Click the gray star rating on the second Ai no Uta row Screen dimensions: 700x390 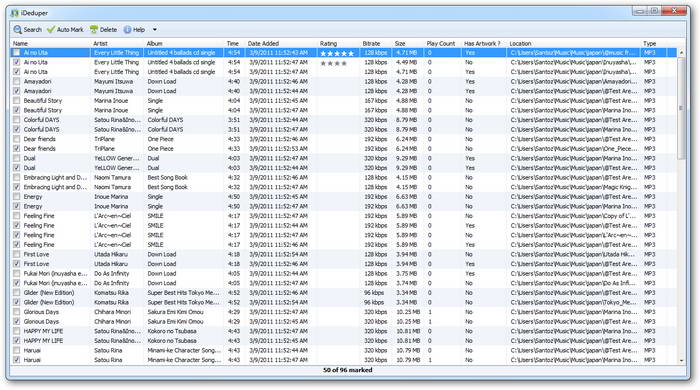coord(333,63)
